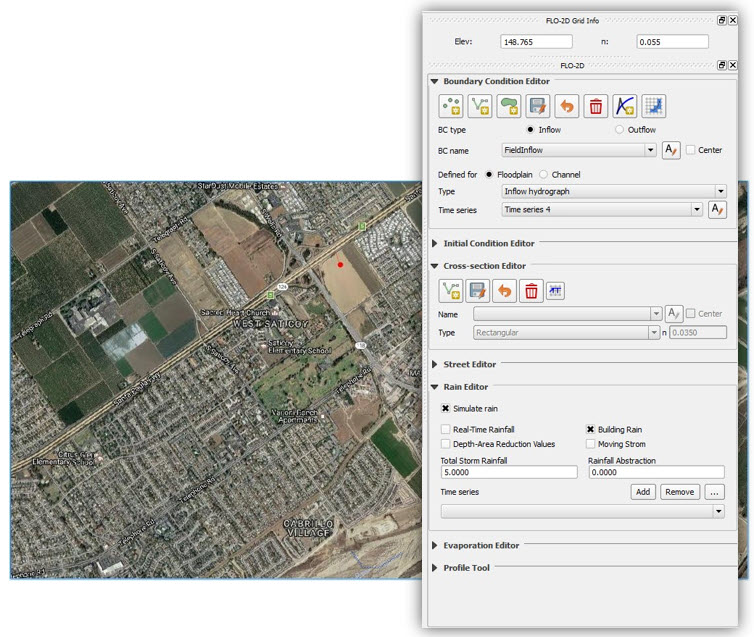Click the Add button for rain time series

pyautogui.click(x=643, y=492)
